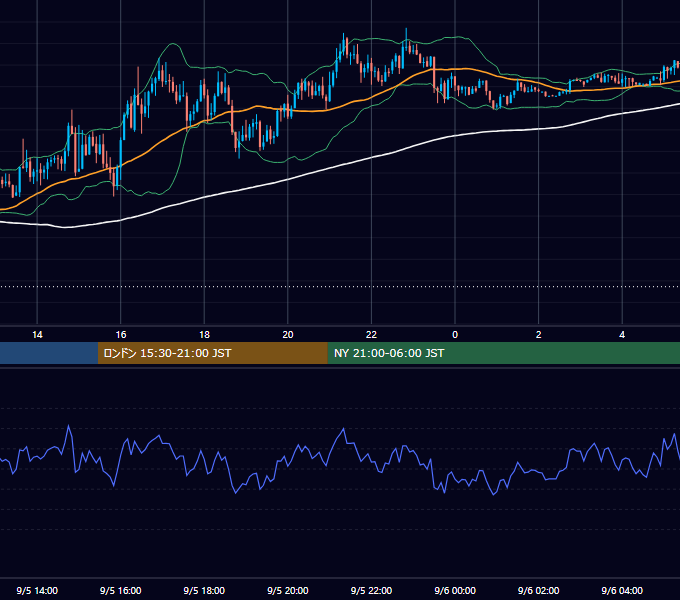Click the hour label 2 on price chart axis
This screenshot has width=680, height=600.
point(539,335)
